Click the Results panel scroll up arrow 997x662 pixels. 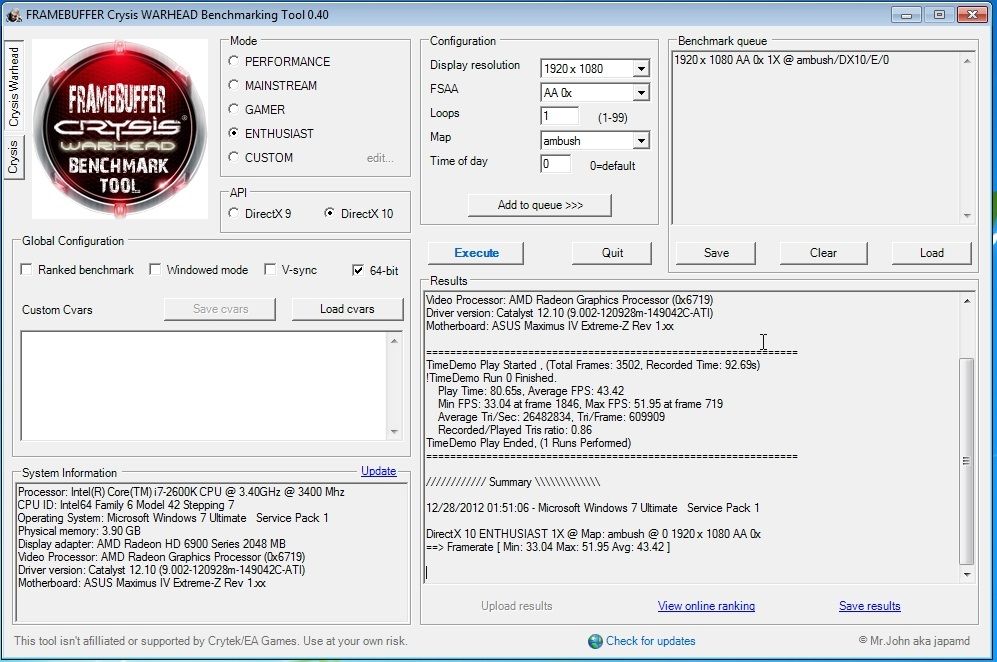[966, 301]
